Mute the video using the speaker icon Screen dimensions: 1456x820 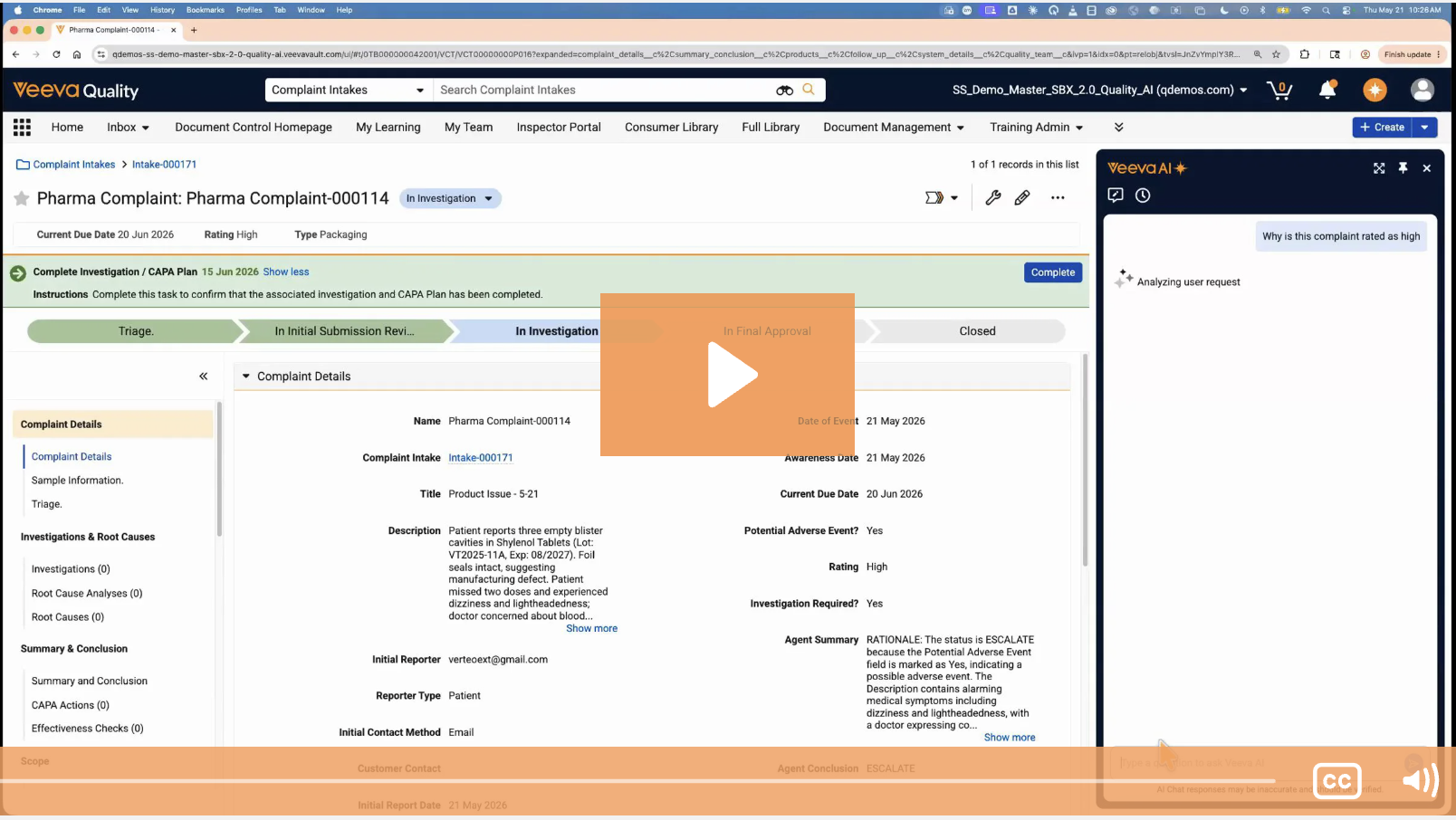point(1421,779)
